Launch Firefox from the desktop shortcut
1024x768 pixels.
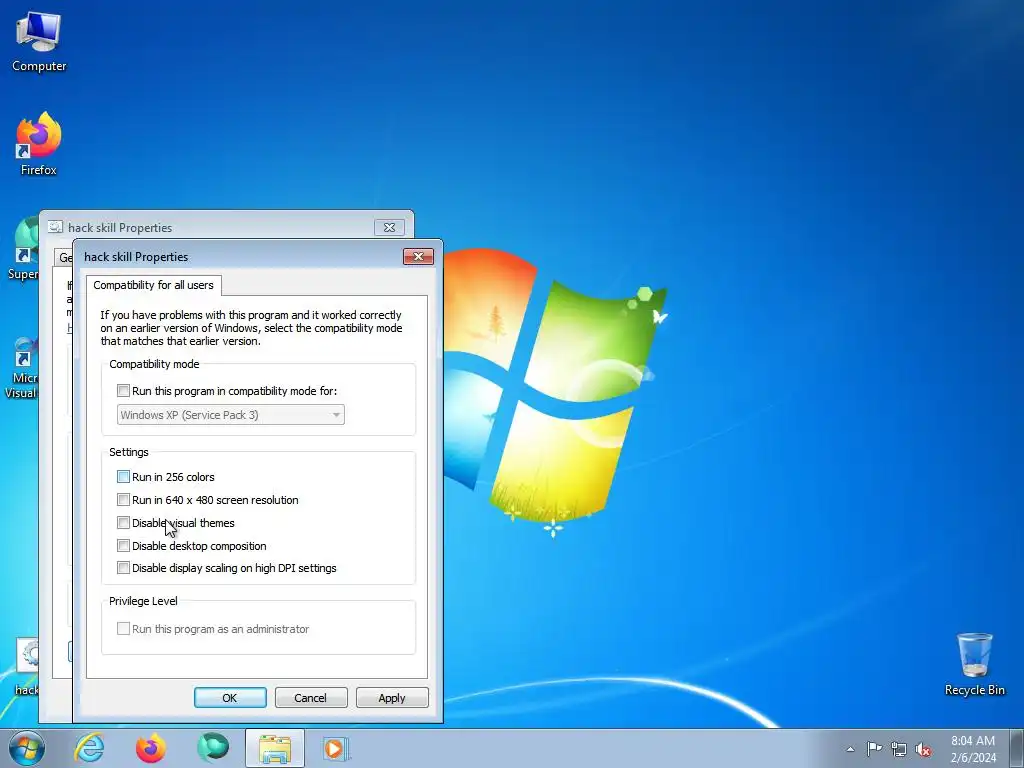39,143
